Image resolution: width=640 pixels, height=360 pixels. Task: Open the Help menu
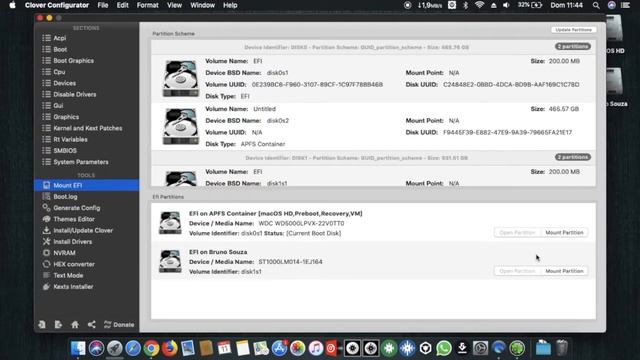[230, 5]
